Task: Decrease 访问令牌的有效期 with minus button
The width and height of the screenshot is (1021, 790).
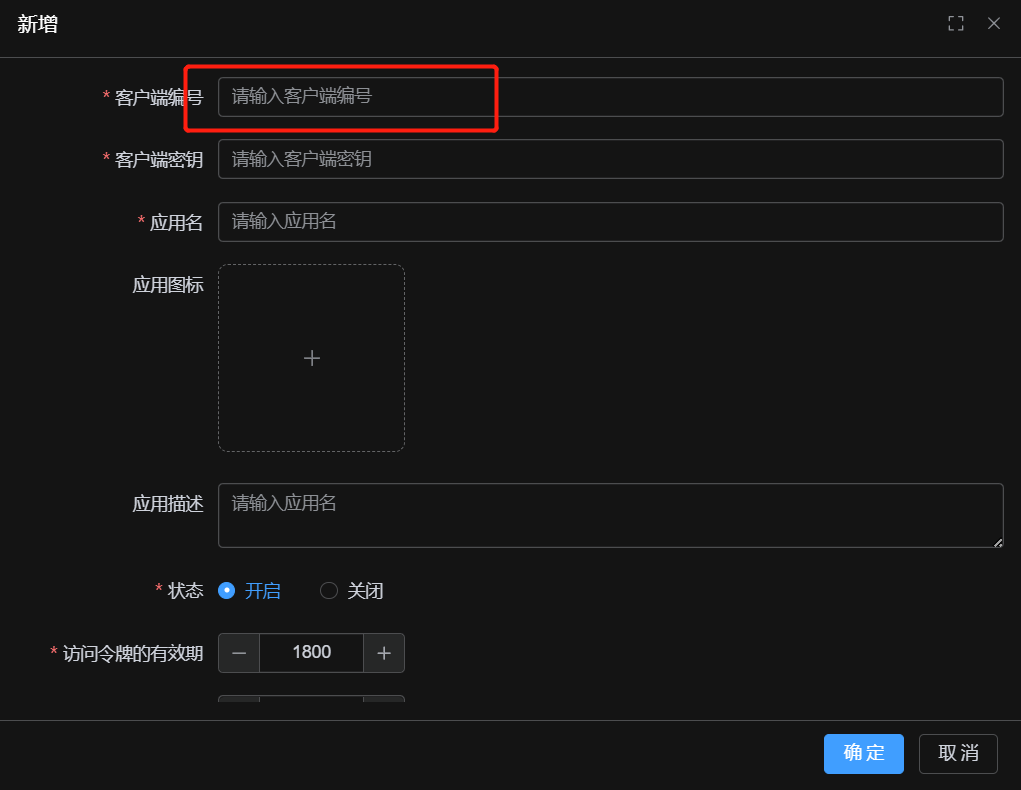Action: pos(239,653)
